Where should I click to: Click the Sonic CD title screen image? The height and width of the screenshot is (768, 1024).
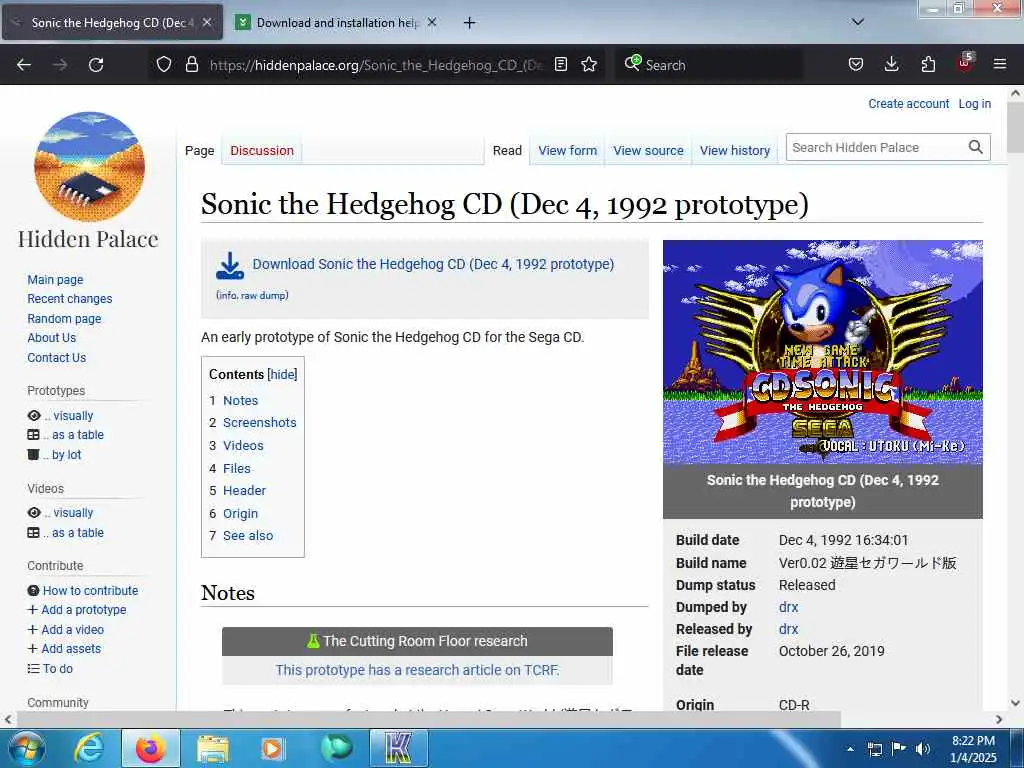(x=822, y=352)
